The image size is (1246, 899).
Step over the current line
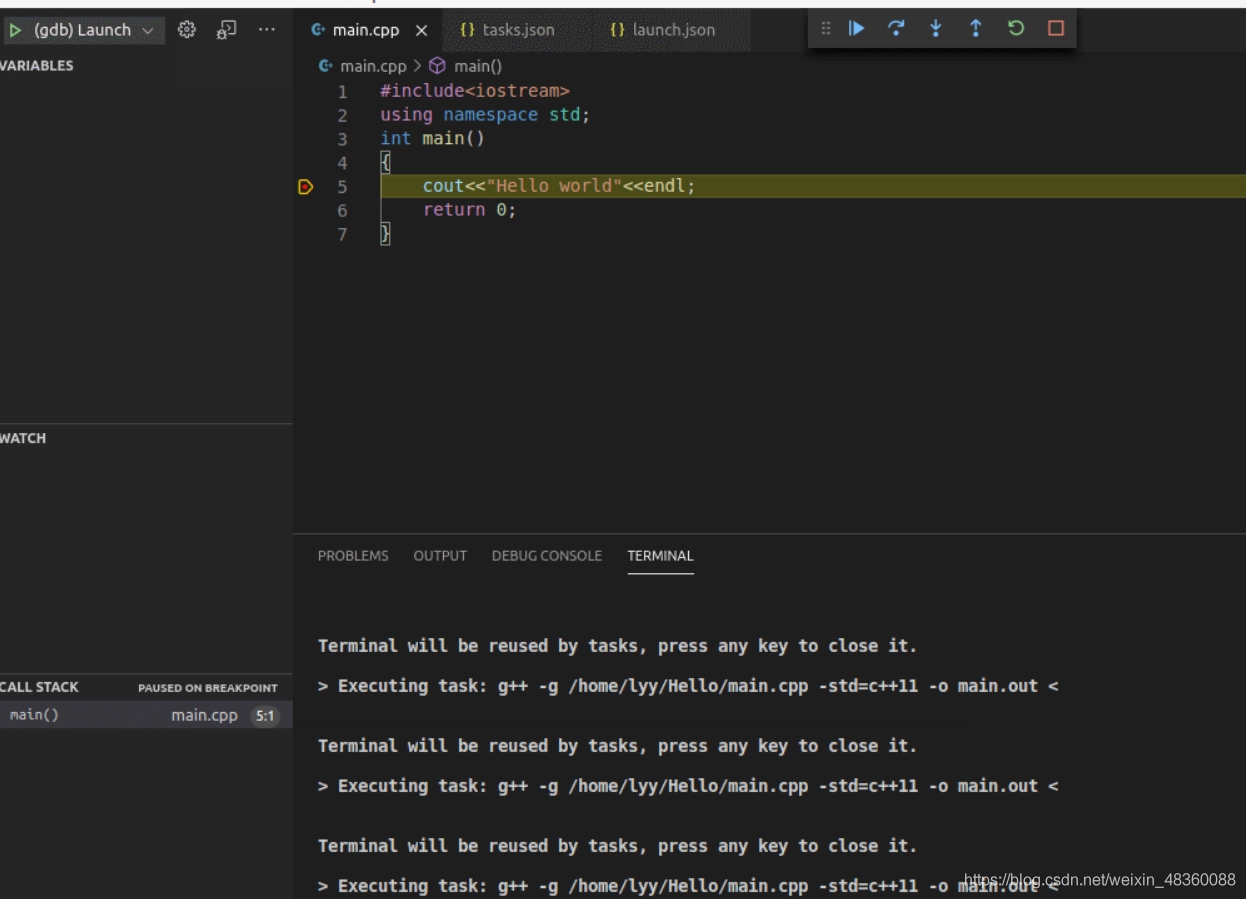896,28
